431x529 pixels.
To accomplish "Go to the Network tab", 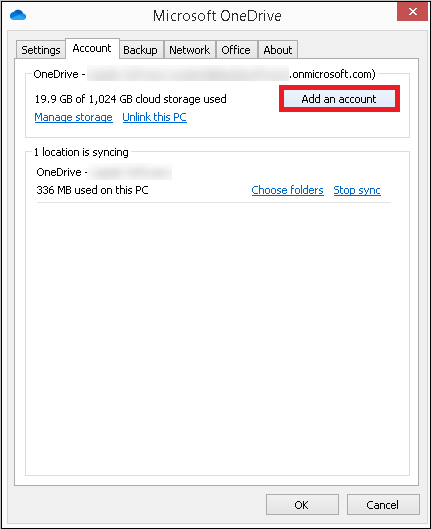I will (190, 50).
